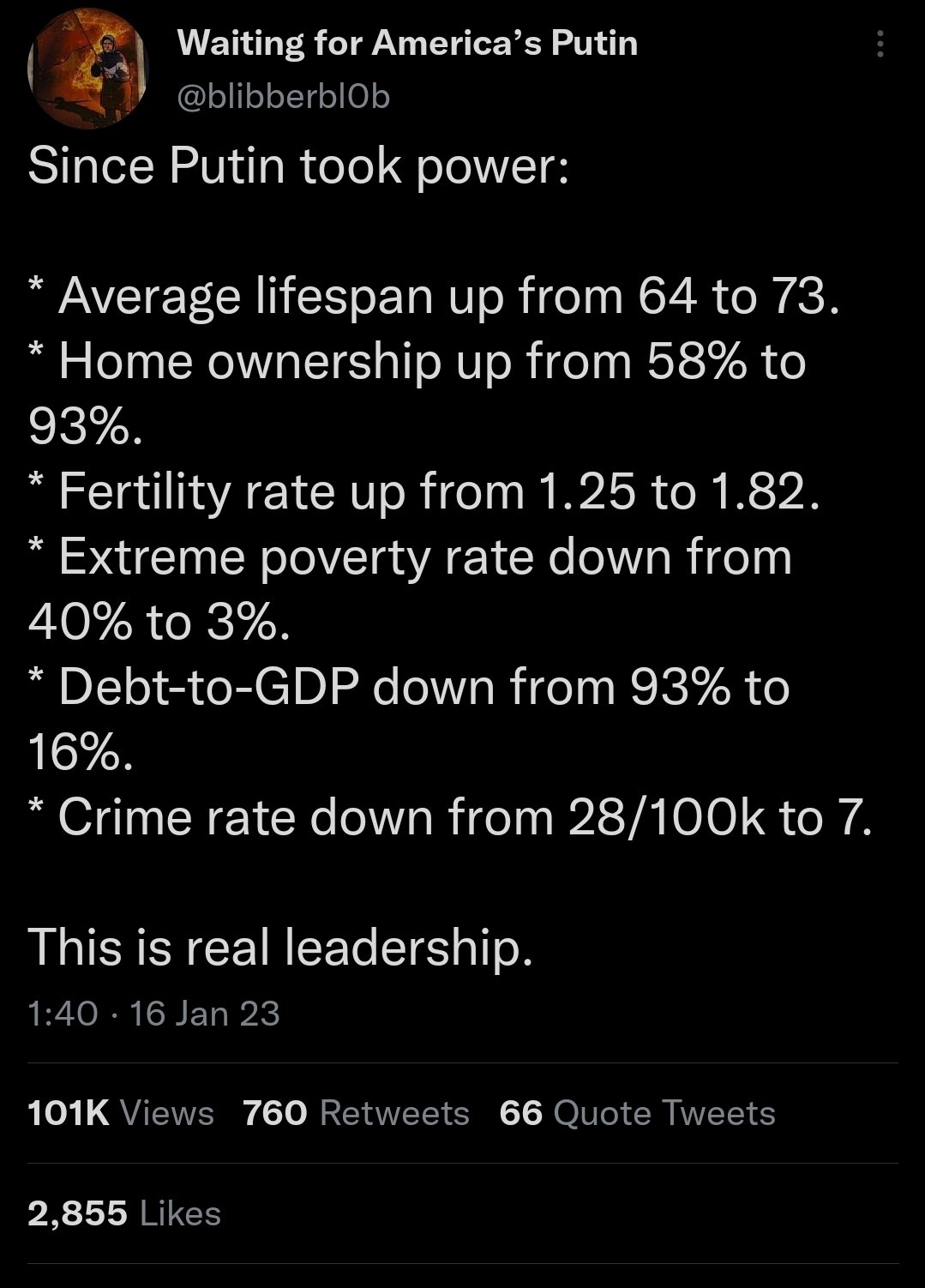Viewport: 925px width, 1288px height.
Task: Select the 'Debt-to-GDP down' bullet line
Action: (x=409, y=687)
